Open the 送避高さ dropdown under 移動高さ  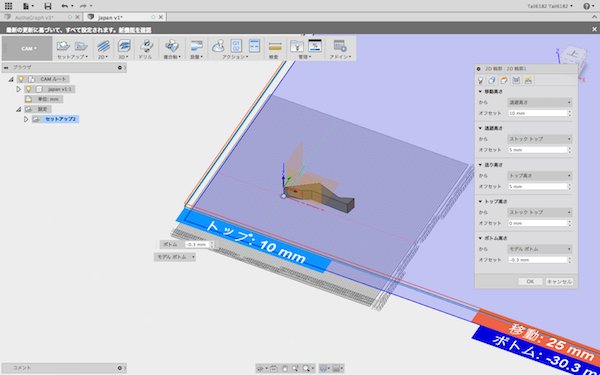(x=540, y=103)
